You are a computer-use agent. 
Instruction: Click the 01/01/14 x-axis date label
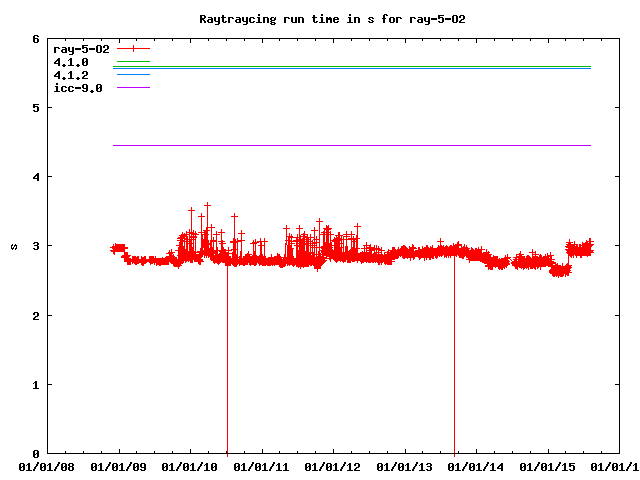(477, 466)
